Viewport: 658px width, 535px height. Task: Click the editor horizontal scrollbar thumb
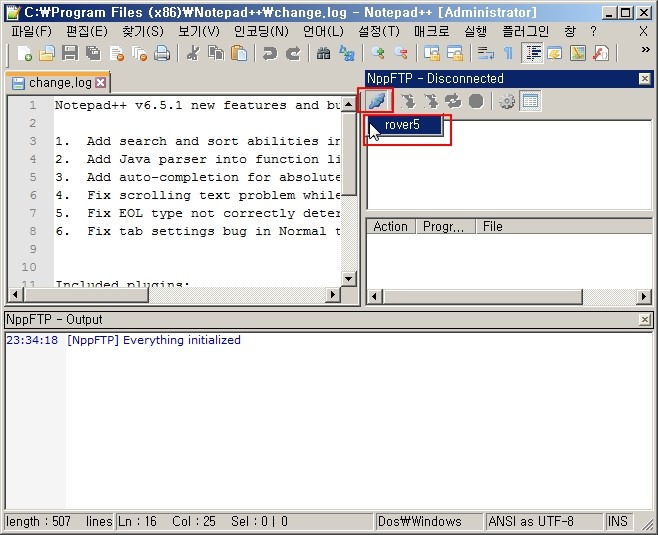tap(86, 294)
